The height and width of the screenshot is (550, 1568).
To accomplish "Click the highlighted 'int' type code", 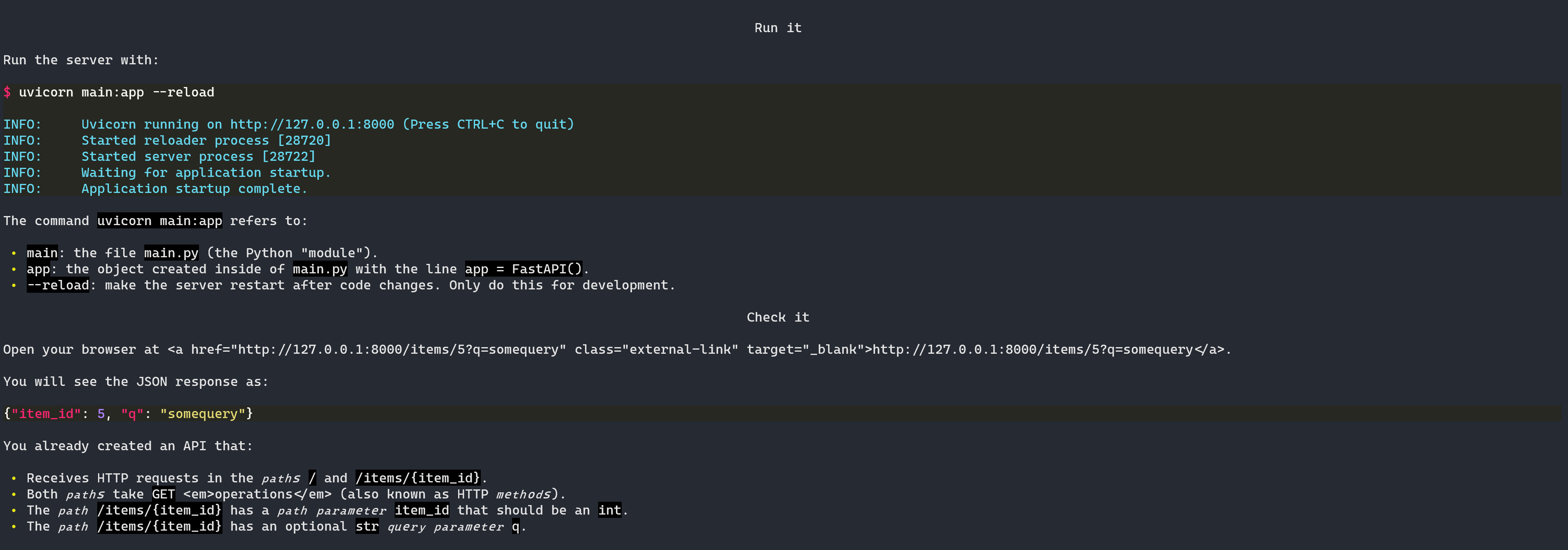I will click(x=609, y=510).
